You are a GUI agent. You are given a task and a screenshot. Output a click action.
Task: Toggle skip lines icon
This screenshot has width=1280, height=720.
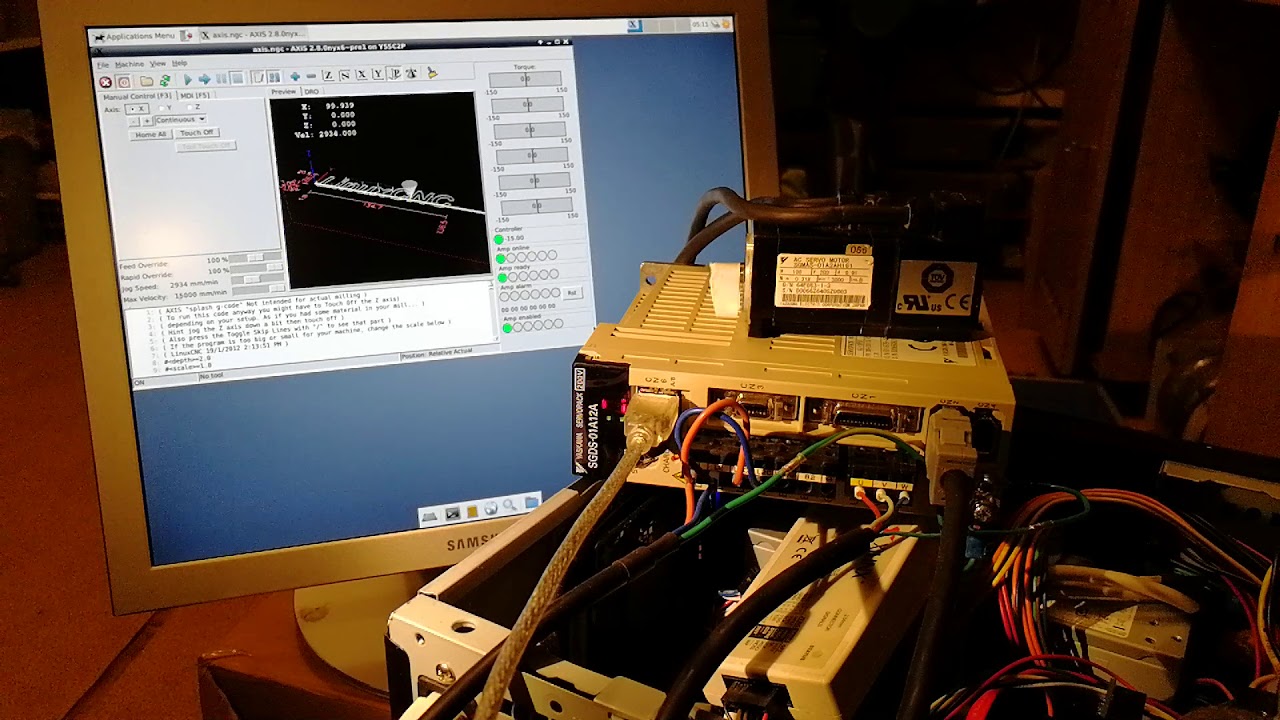point(258,77)
